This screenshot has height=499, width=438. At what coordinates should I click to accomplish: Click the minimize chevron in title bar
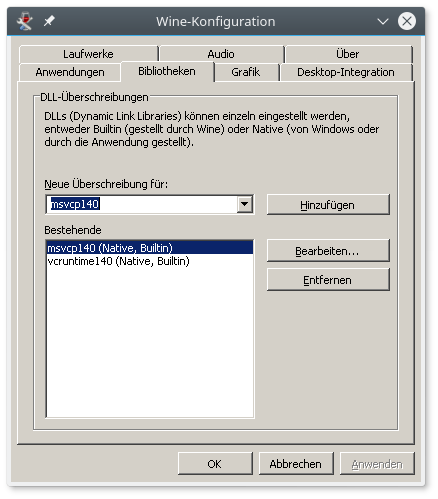tap(383, 22)
